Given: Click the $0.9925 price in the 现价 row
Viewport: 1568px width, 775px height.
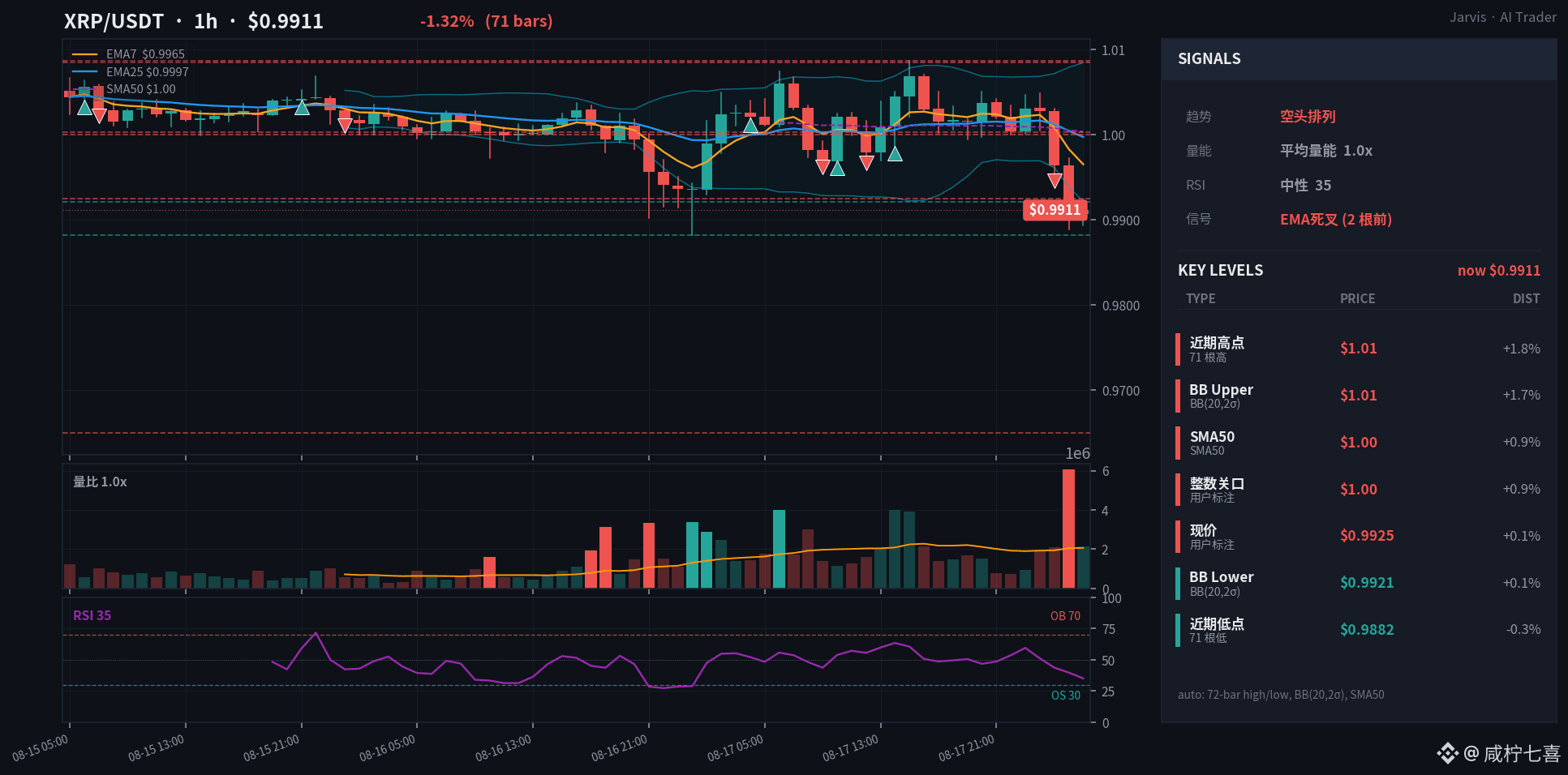Looking at the screenshot, I should (x=1367, y=536).
